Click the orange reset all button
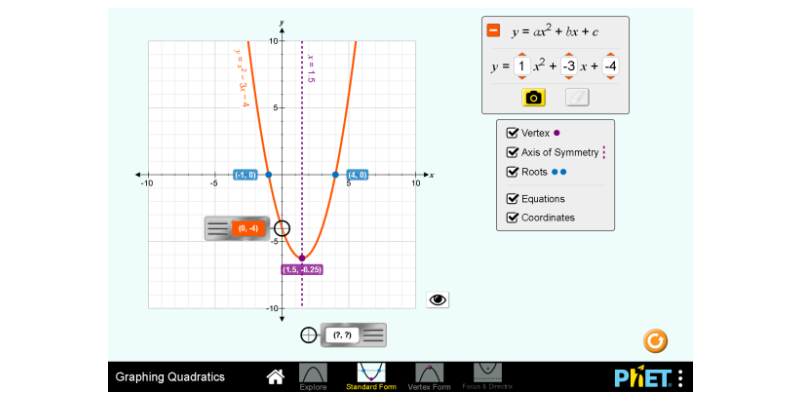 coord(655,341)
